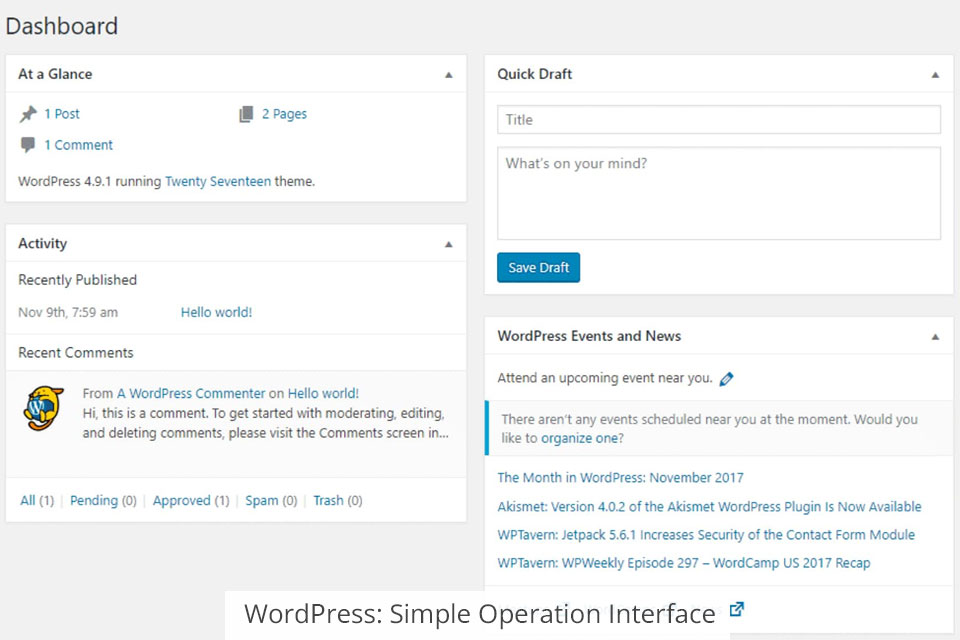The height and width of the screenshot is (640, 960).
Task: Collapse WordPress Events and News panel
Action: coord(935,337)
